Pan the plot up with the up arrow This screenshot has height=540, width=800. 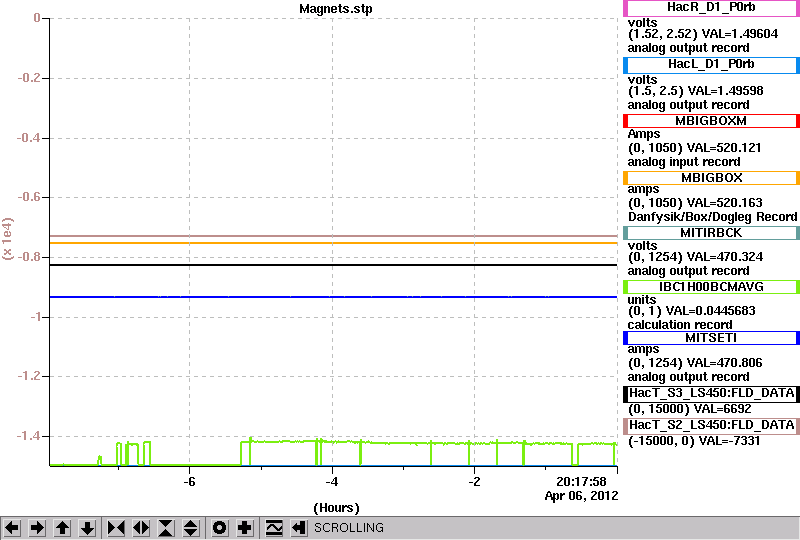click(62, 528)
